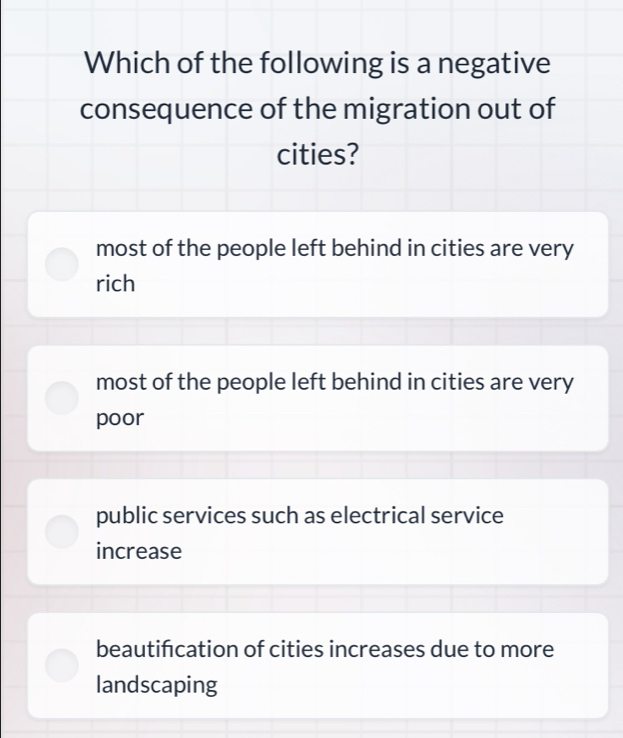Click the answer text ending with 'very poor'
This screenshot has width=623, height=738.
(x=335, y=382)
